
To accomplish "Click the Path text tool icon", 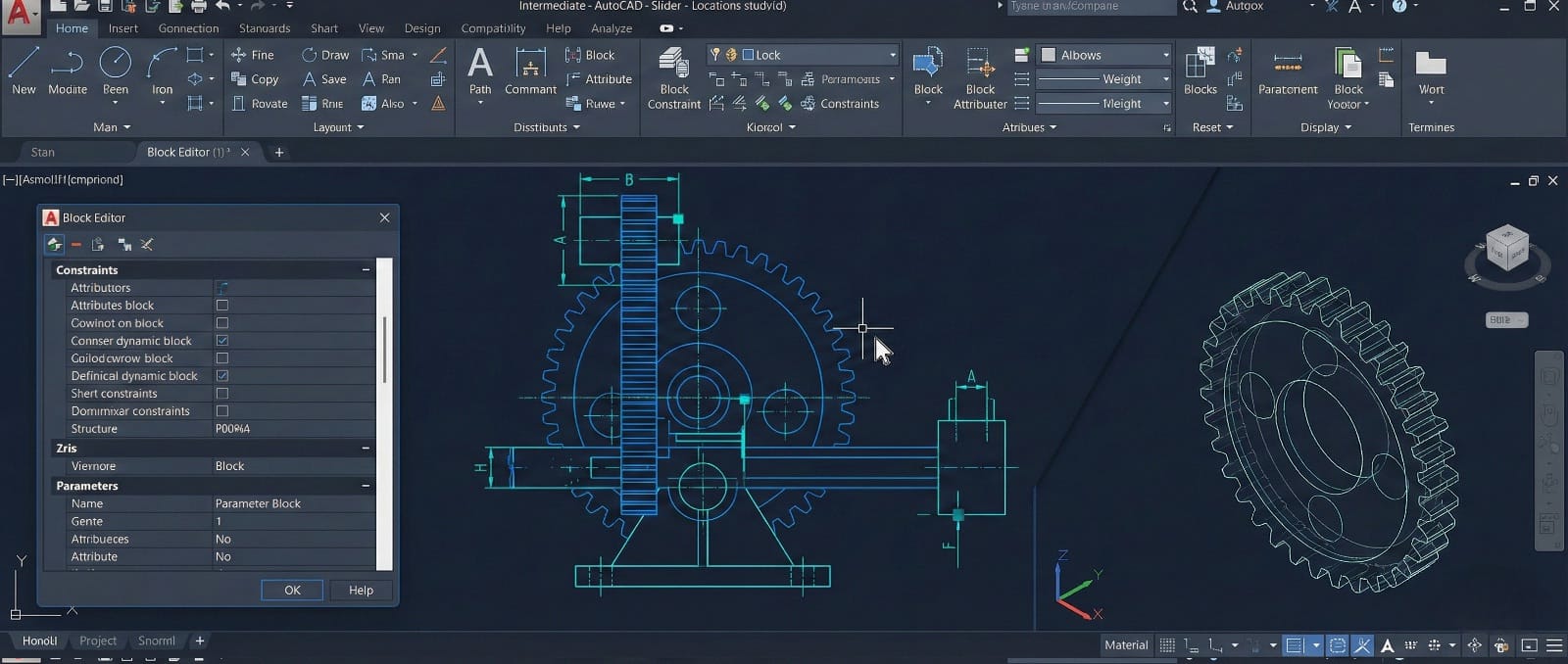I will pos(479,65).
